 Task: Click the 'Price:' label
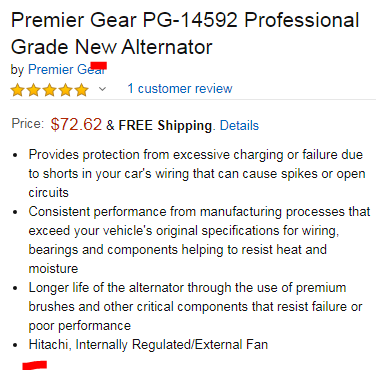point(28,124)
